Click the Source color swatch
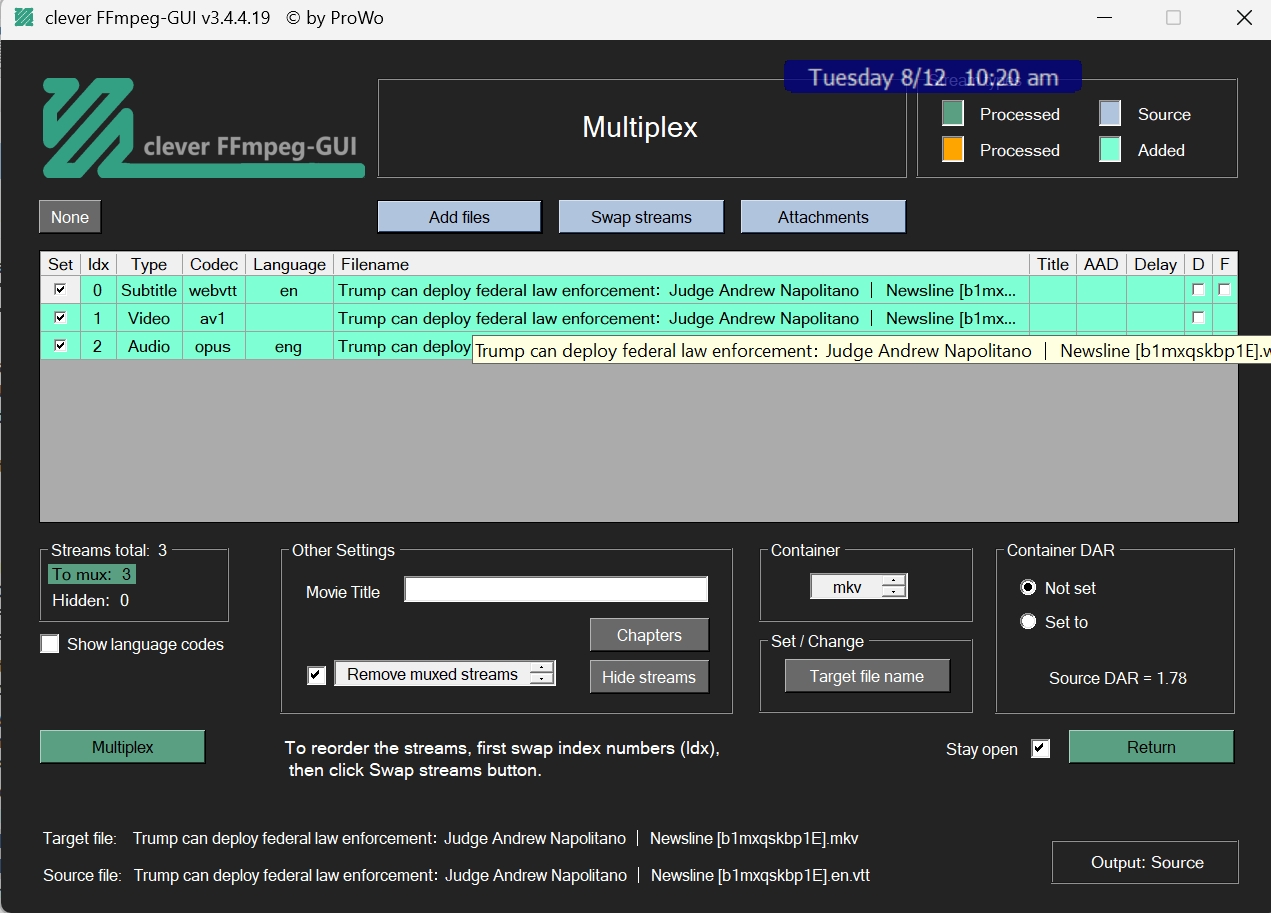 pos(1110,113)
